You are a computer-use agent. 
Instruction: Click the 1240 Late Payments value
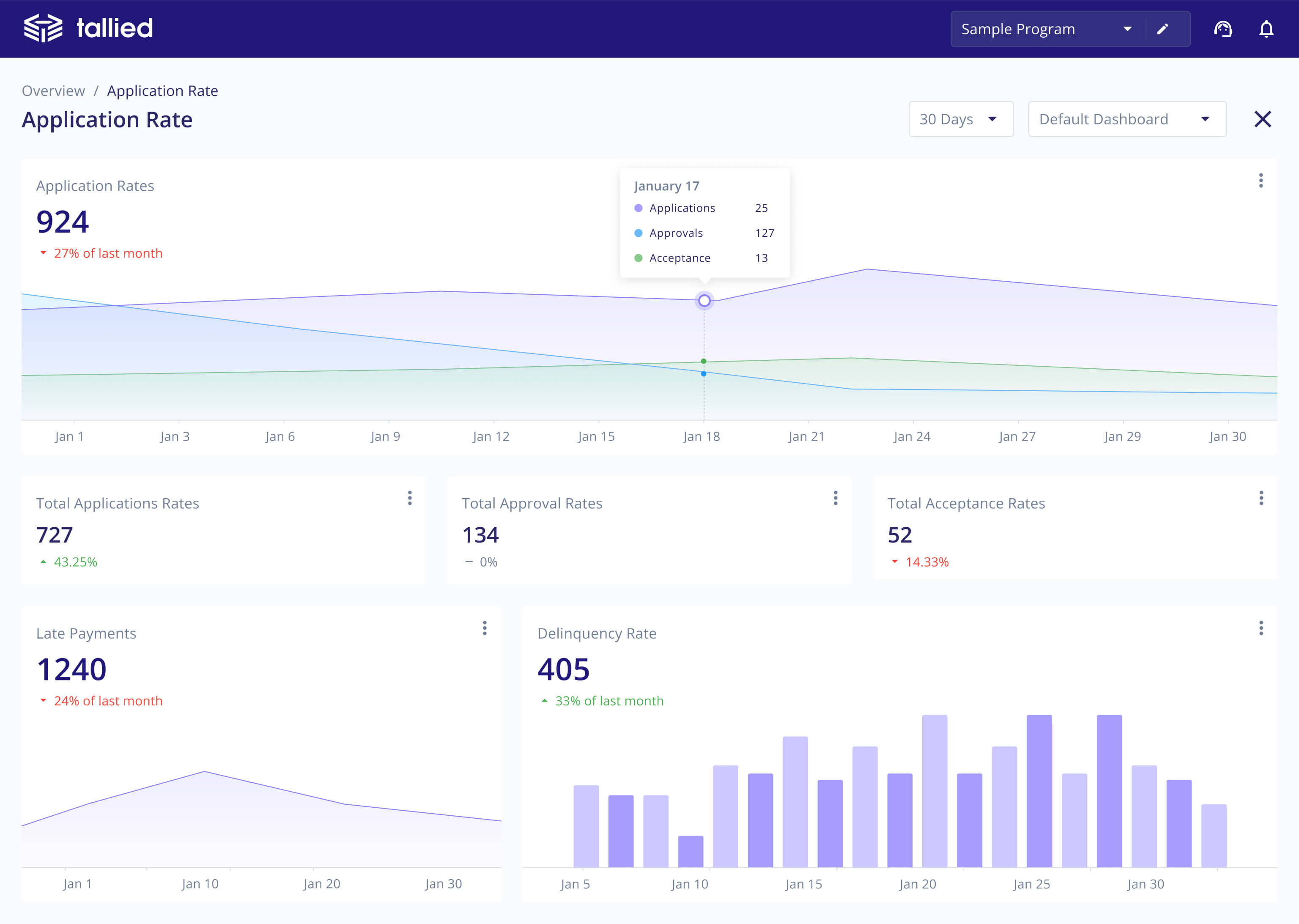point(71,669)
